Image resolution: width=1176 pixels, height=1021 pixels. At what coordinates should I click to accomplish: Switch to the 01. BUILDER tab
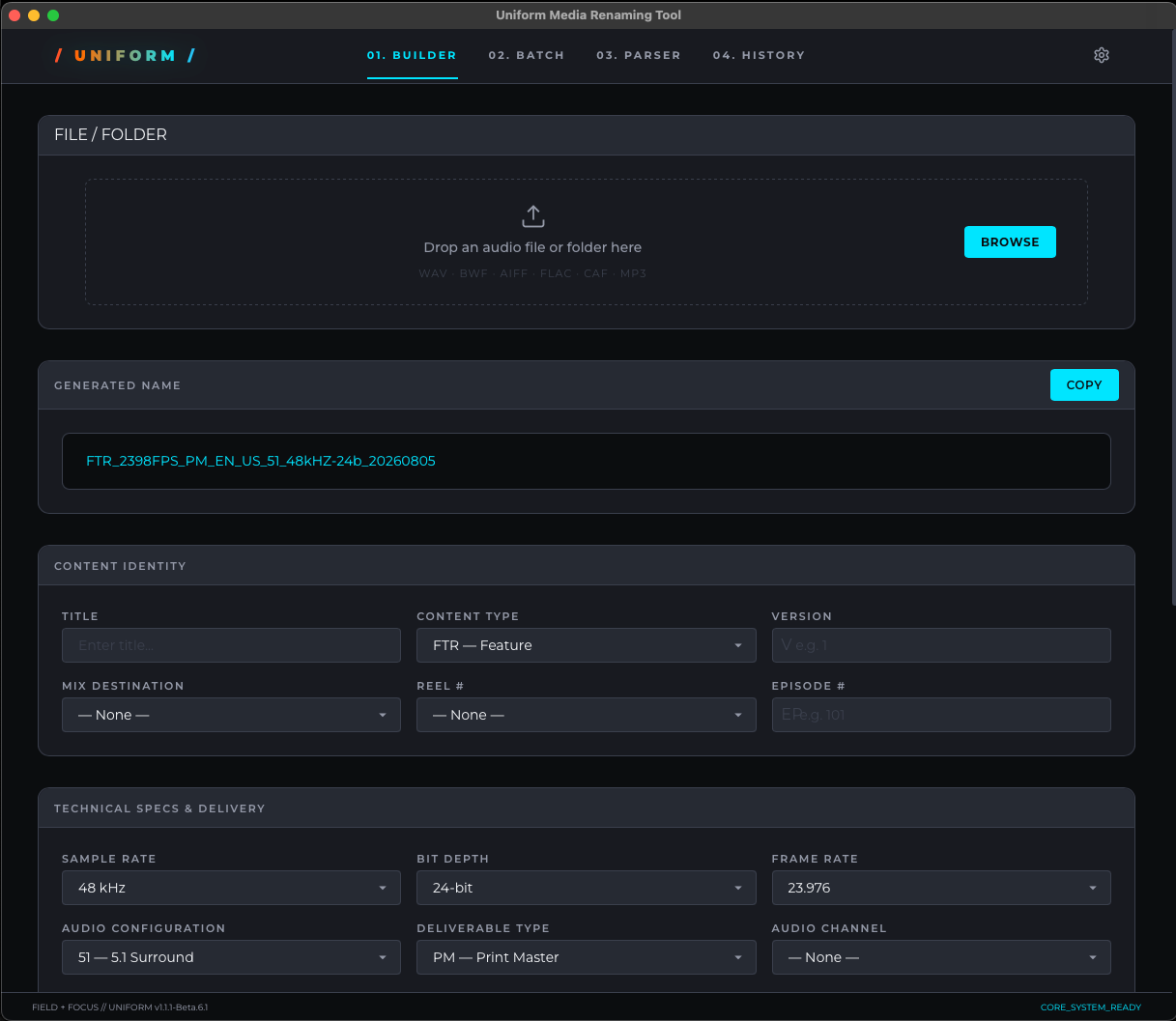[x=412, y=55]
